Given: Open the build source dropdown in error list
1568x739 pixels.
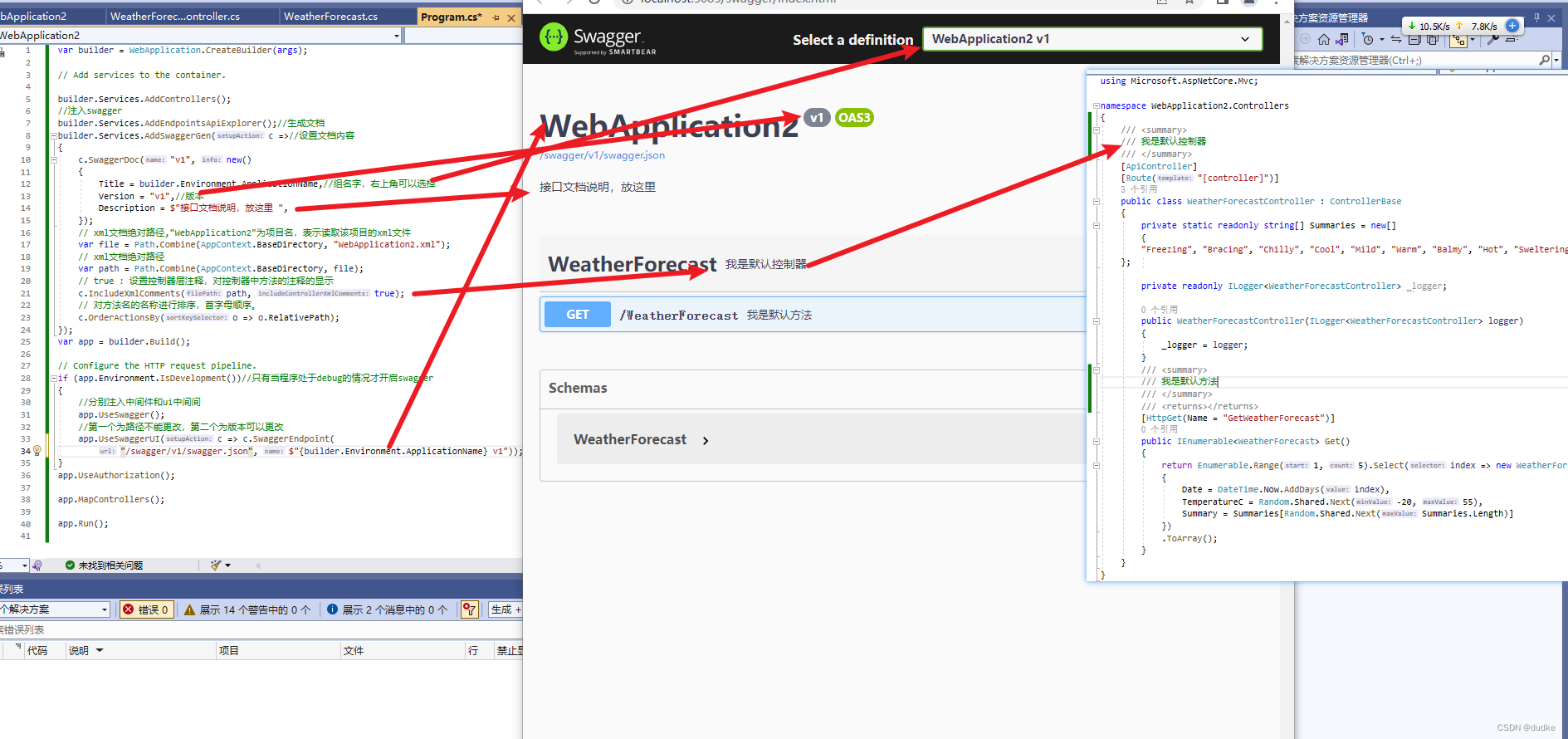Looking at the screenshot, I should click(506, 609).
